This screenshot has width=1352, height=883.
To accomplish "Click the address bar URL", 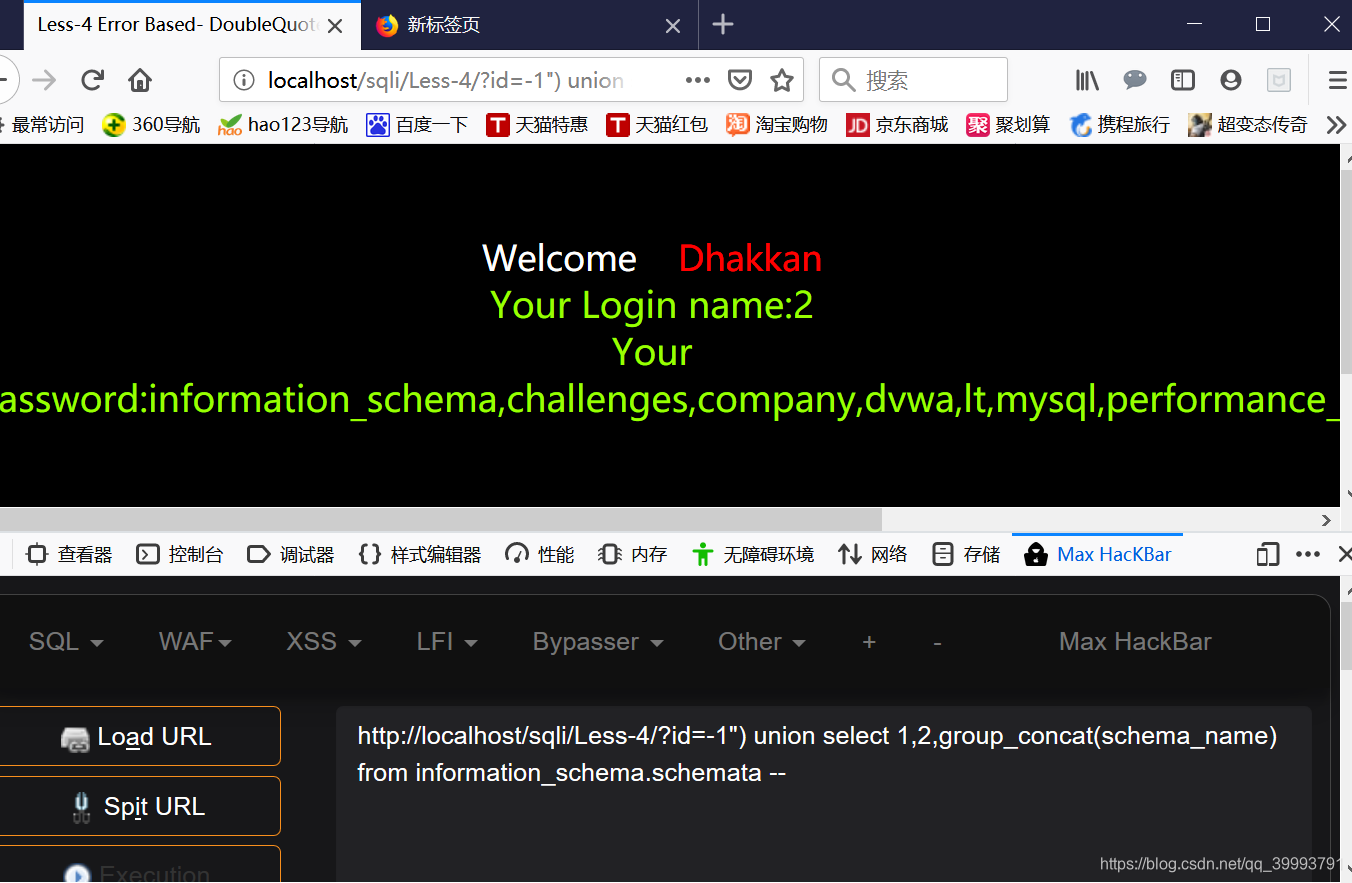I will (446, 80).
